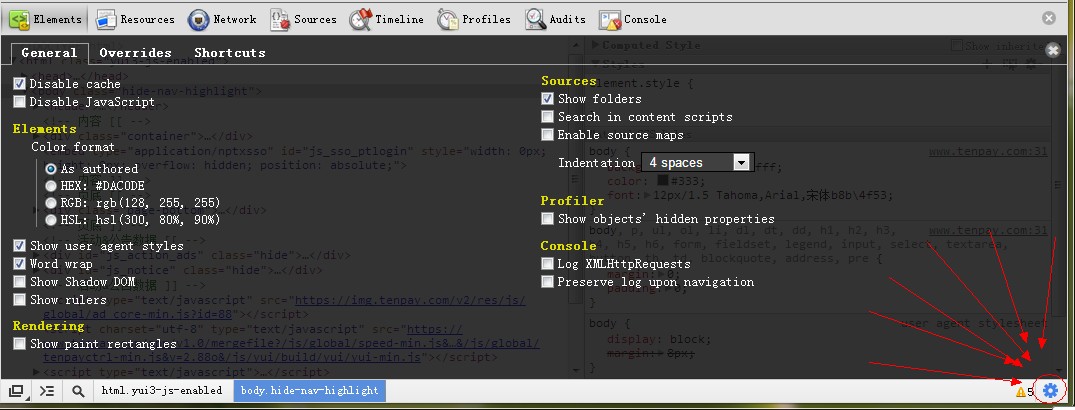Open the Network panel
The height and width of the screenshot is (410, 1075).
click(222, 19)
